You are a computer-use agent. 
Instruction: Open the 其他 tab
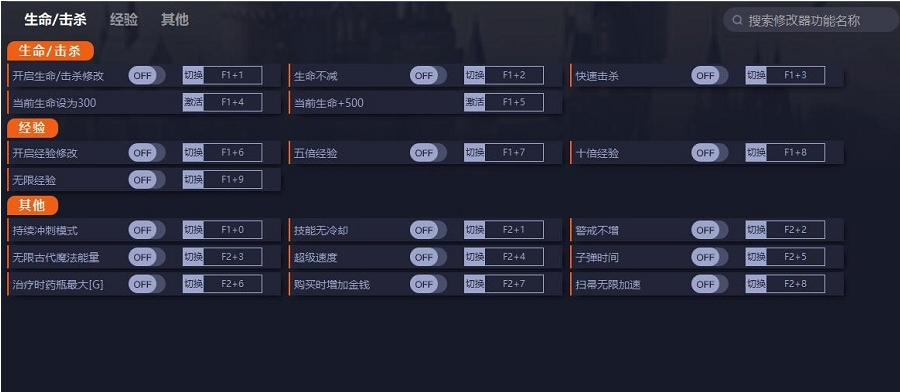[x=174, y=20]
